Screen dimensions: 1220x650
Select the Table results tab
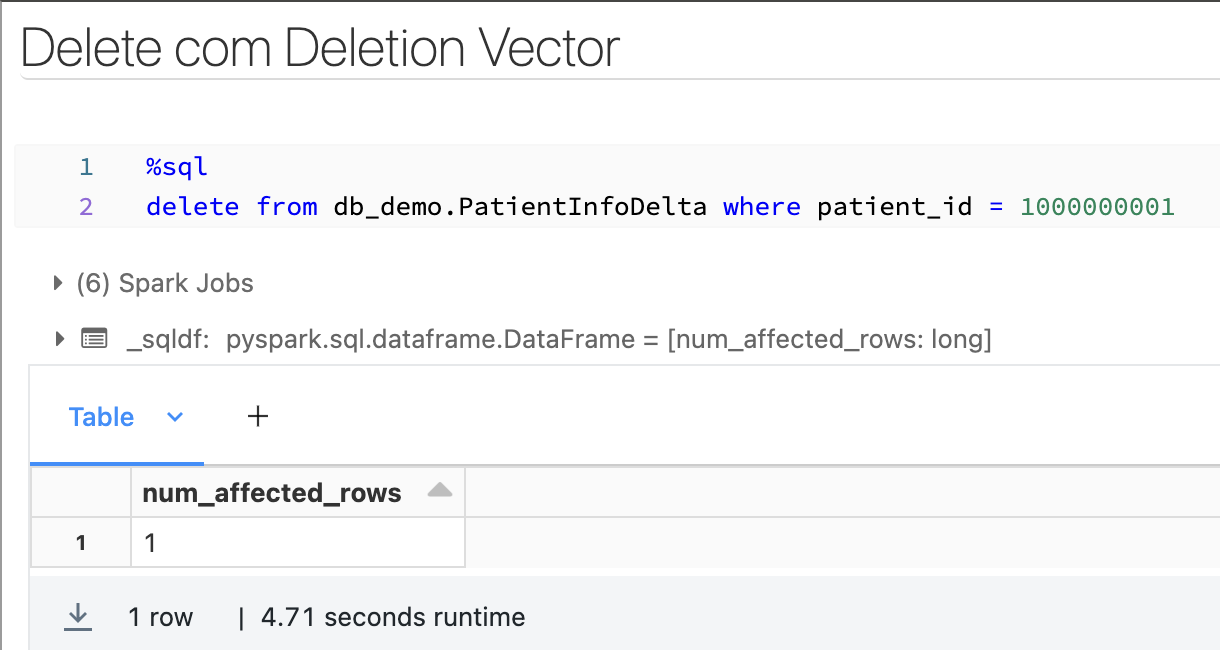[101, 417]
